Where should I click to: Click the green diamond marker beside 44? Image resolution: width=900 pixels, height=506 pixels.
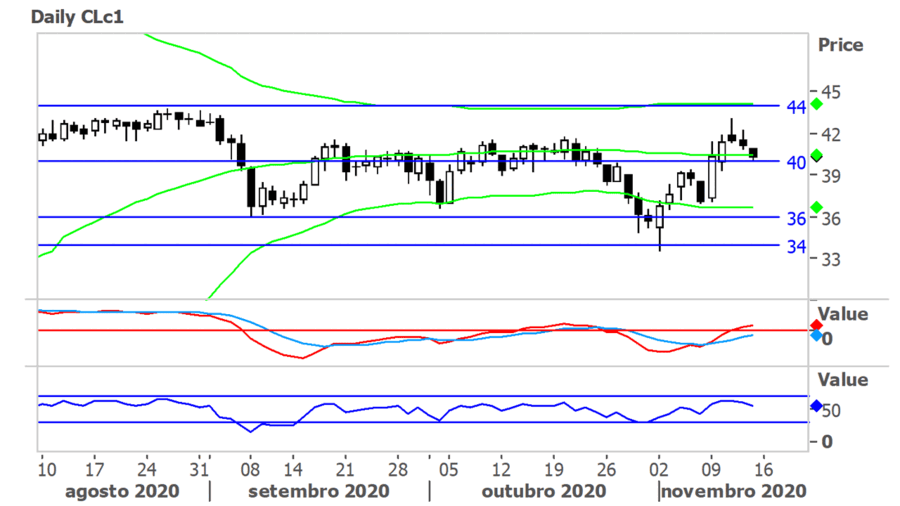click(x=816, y=104)
